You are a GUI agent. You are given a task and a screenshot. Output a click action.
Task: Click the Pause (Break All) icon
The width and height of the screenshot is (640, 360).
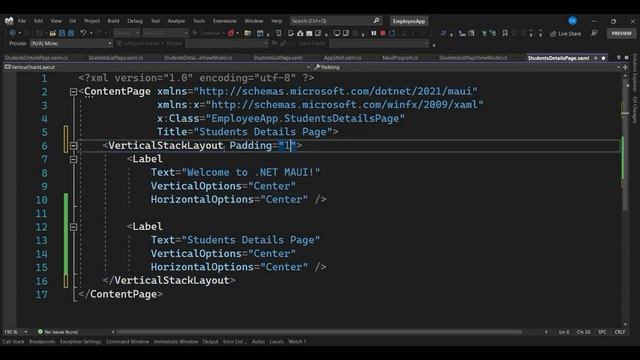(x=373, y=33)
